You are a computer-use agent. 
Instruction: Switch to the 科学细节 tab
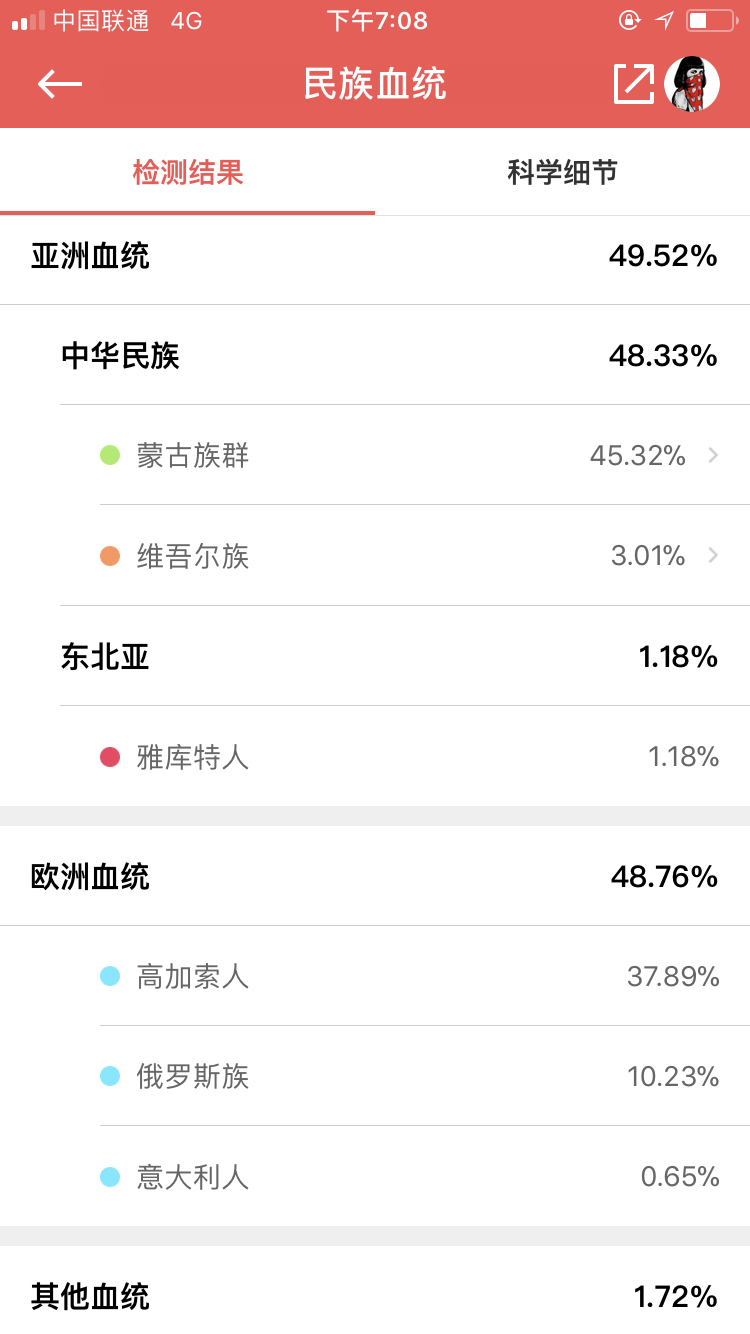tap(562, 172)
